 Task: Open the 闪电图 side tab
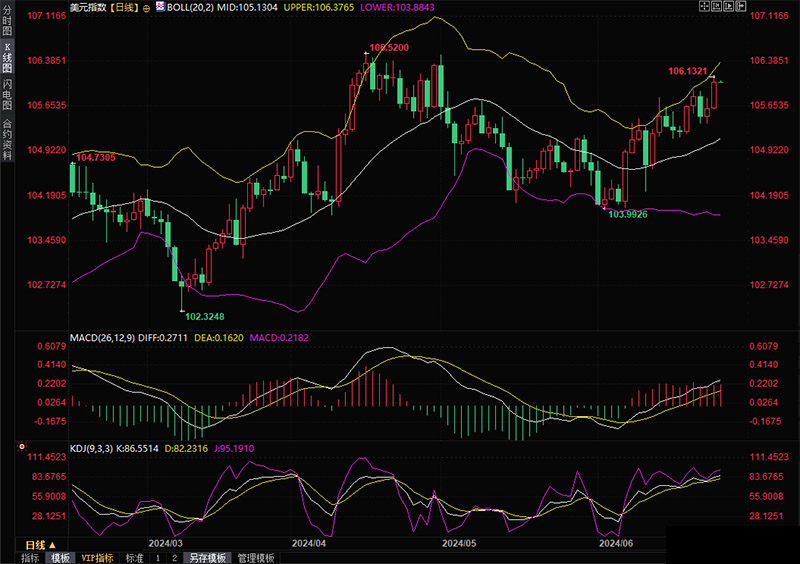click(x=7, y=95)
